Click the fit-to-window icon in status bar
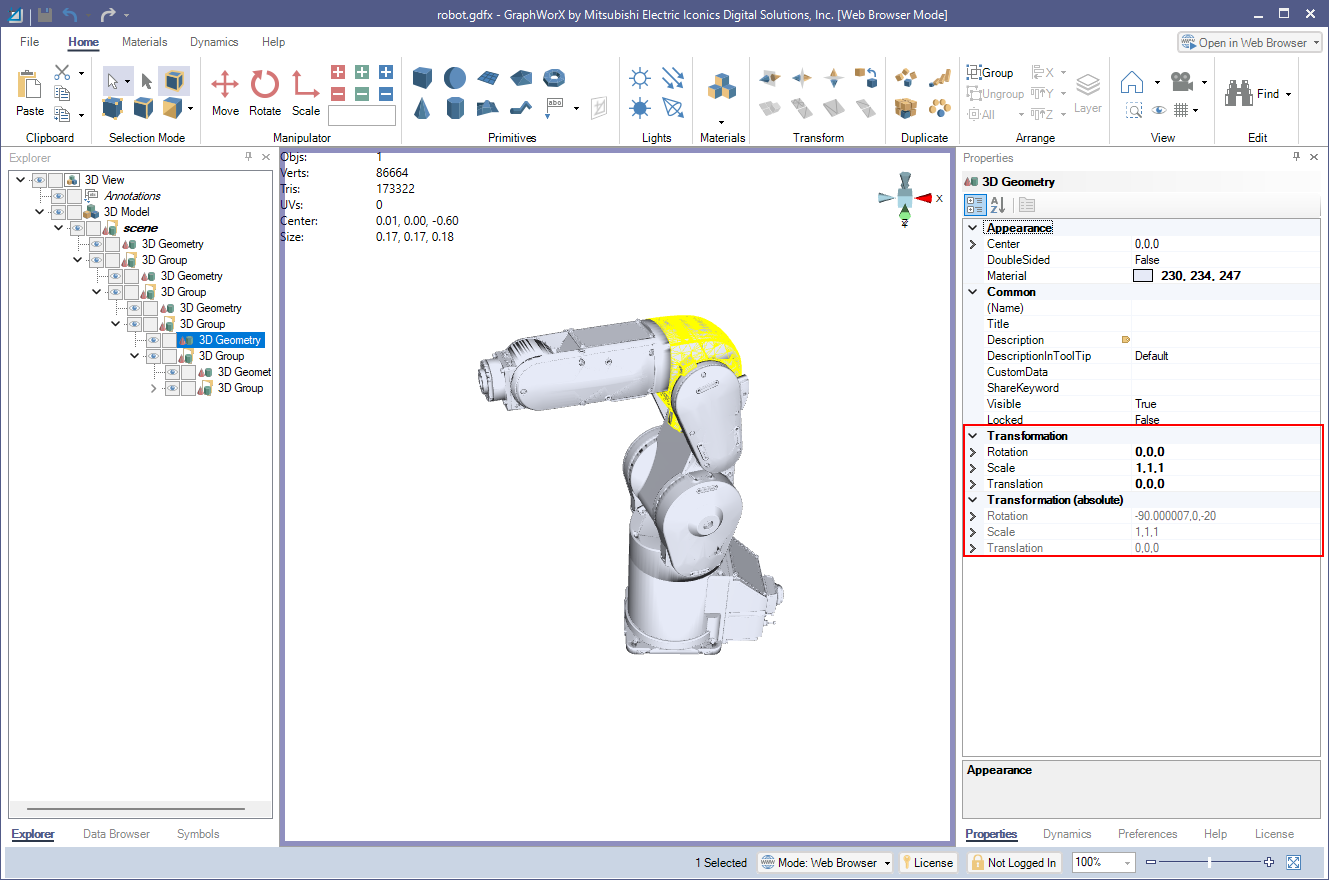1329x880 pixels. (1293, 862)
